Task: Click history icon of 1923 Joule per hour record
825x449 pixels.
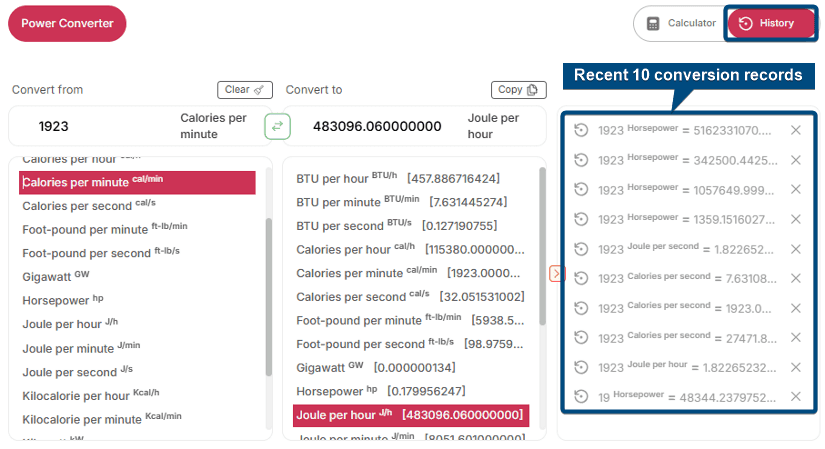Action: pos(581,367)
